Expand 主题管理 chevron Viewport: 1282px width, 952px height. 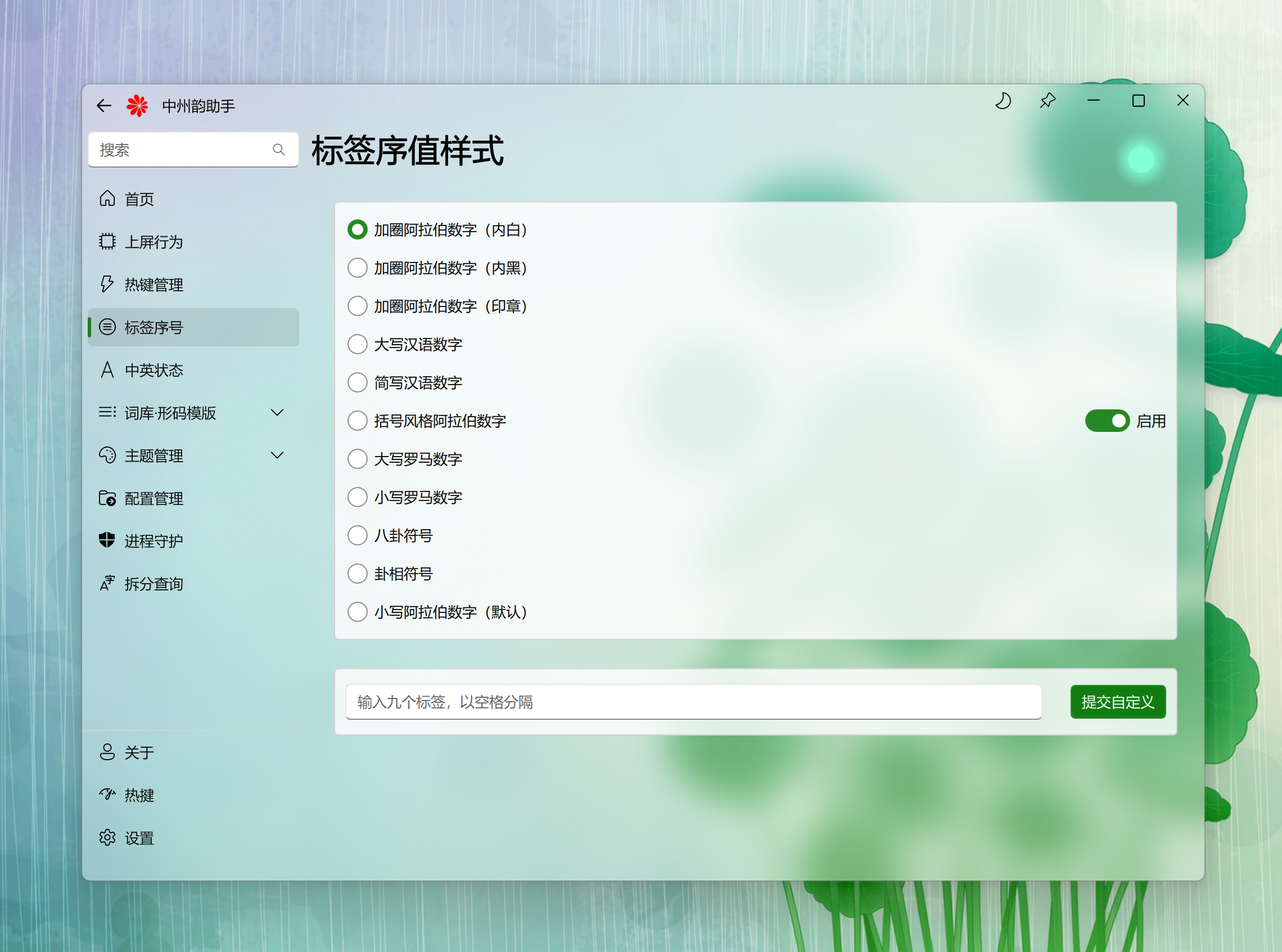coord(277,455)
